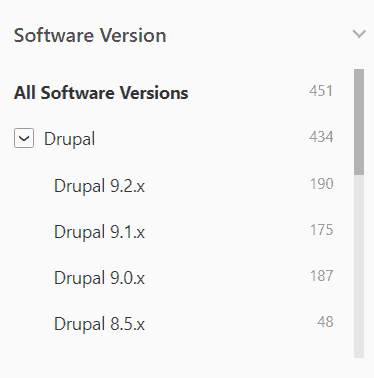Collapse the Drupal tree chevron box
374x378 pixels.
(24, 138)
